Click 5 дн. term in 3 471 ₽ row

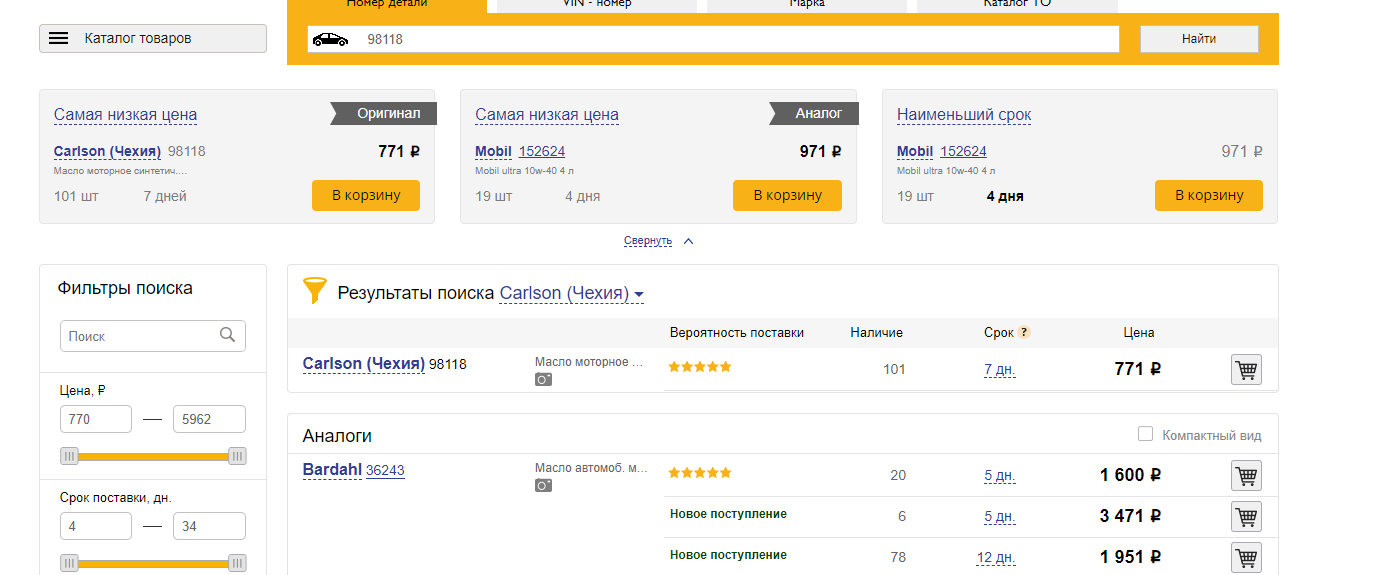coord(1000,517)
